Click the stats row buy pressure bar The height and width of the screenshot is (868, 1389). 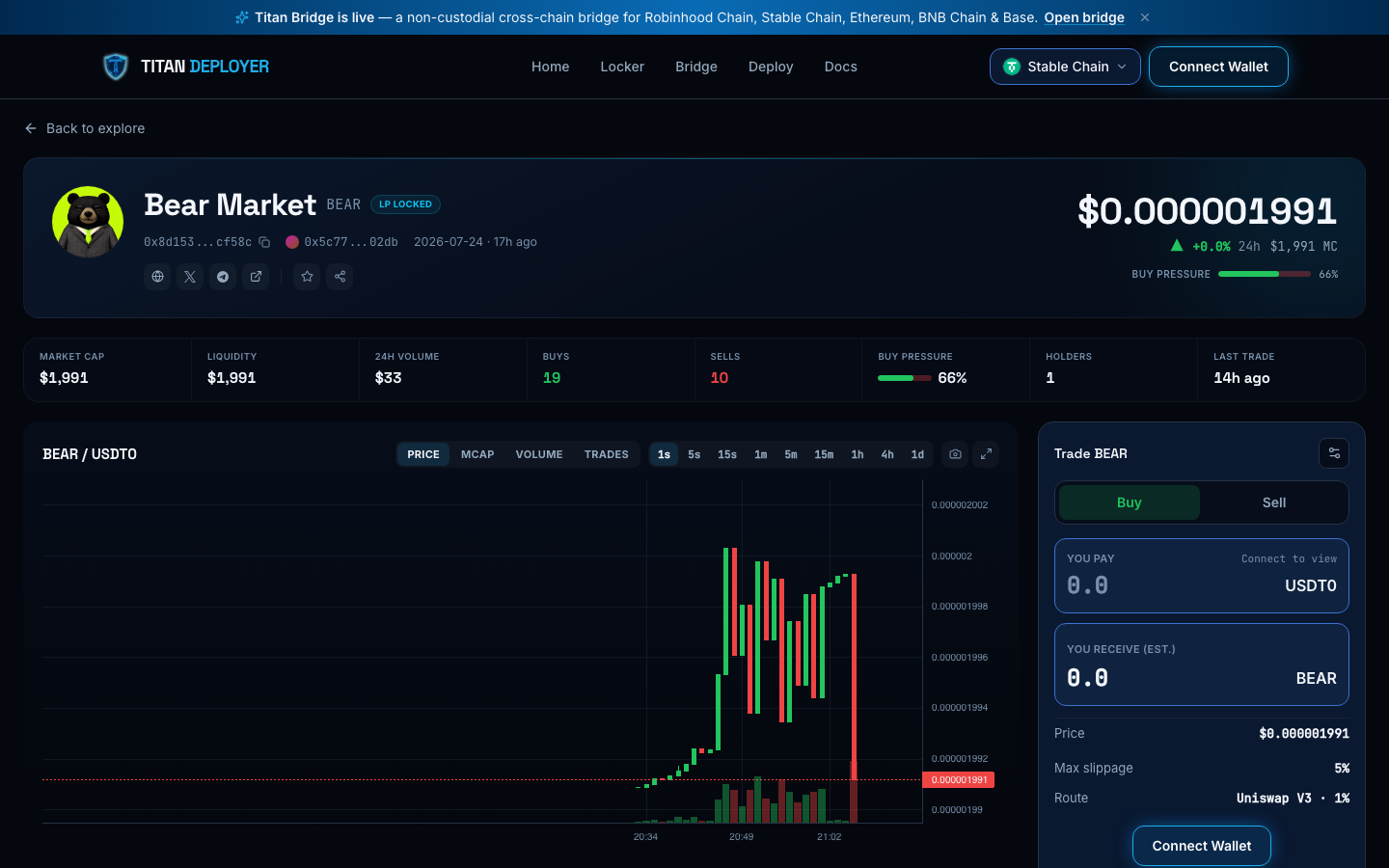(x=904, y=378)
